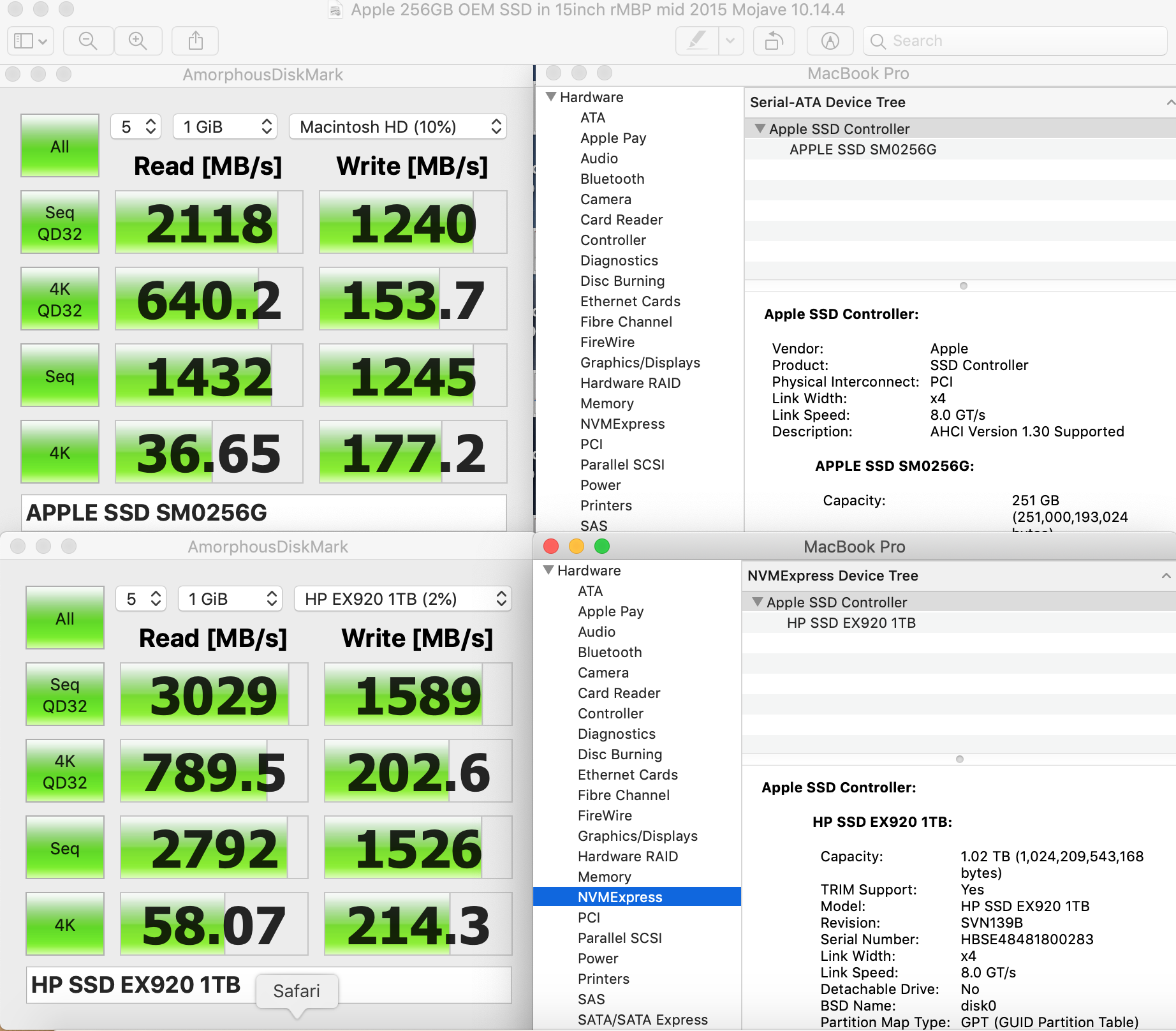Viewport: 1176px width, 1031px height.
Task: Select Power in bottom MacBook Pro sidebar
Action: coord(598,958)
